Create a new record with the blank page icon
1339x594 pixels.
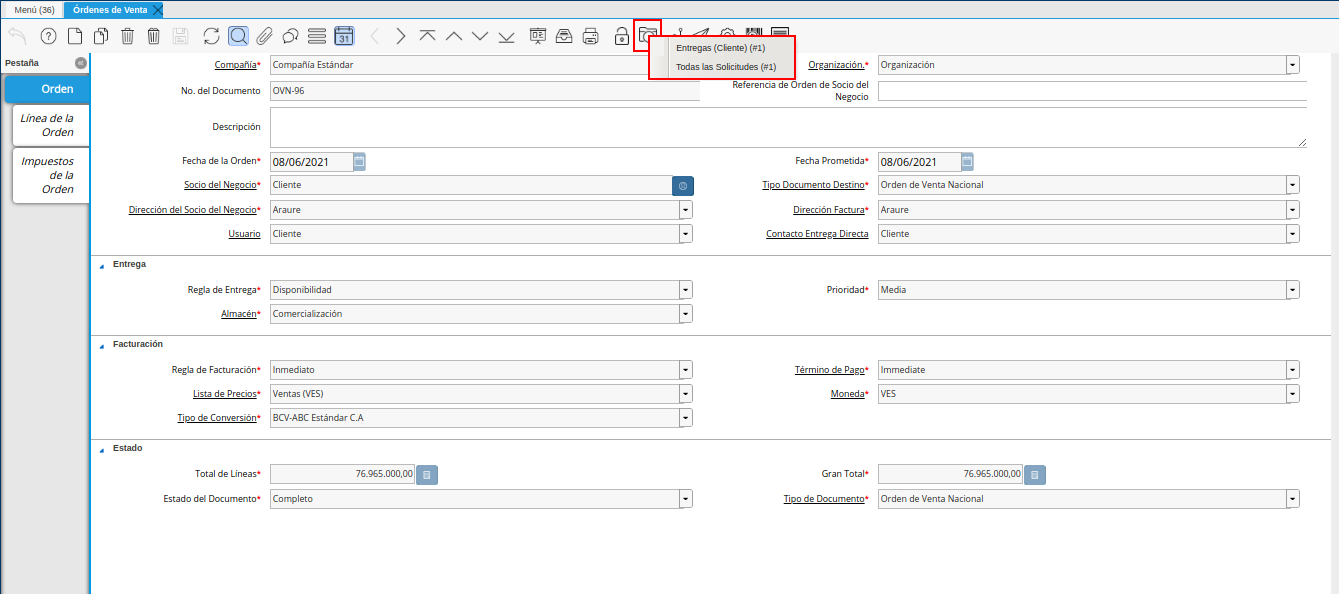coord(75,36)
